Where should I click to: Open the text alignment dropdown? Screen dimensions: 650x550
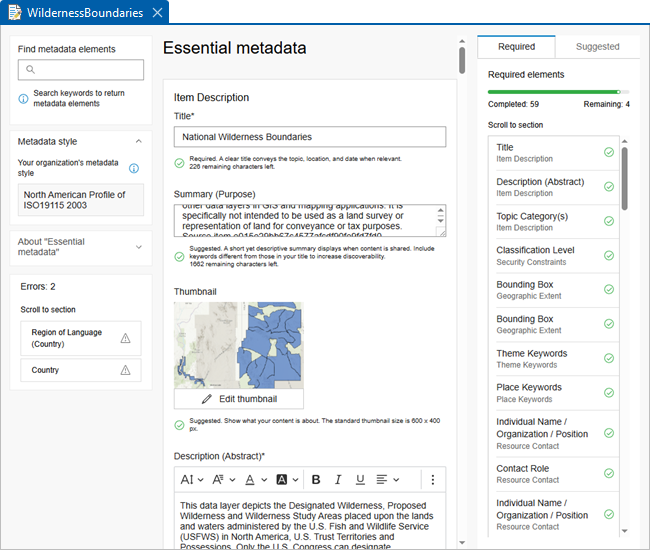coord(388,480)
